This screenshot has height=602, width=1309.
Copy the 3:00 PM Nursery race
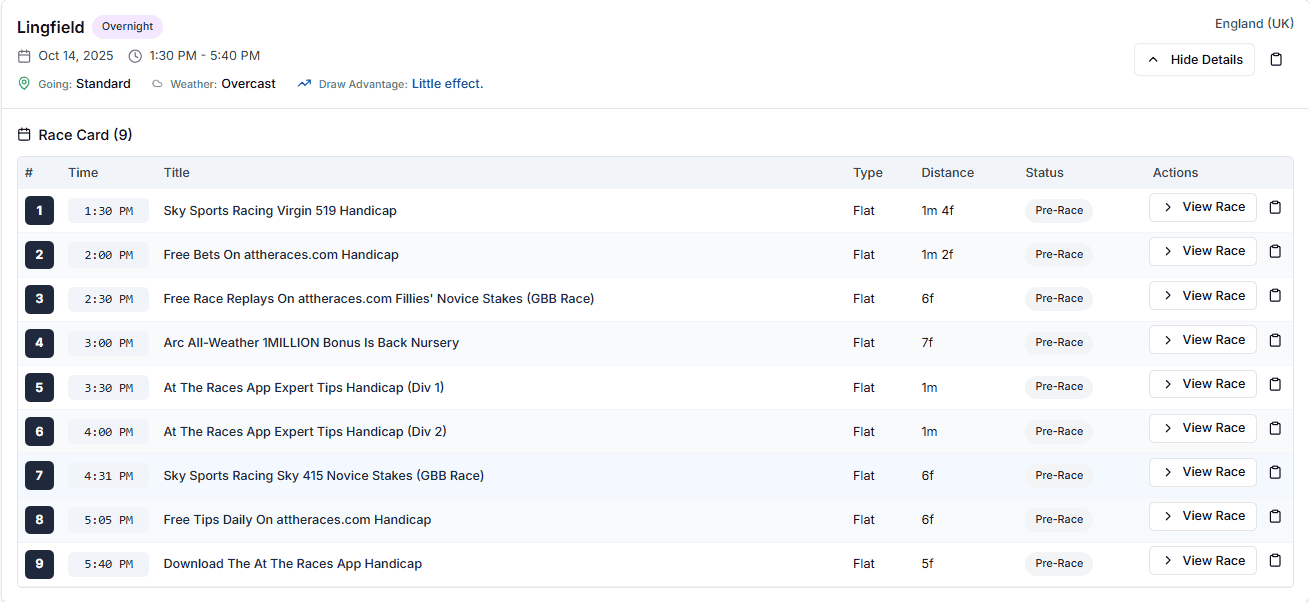pos(1275,340)
